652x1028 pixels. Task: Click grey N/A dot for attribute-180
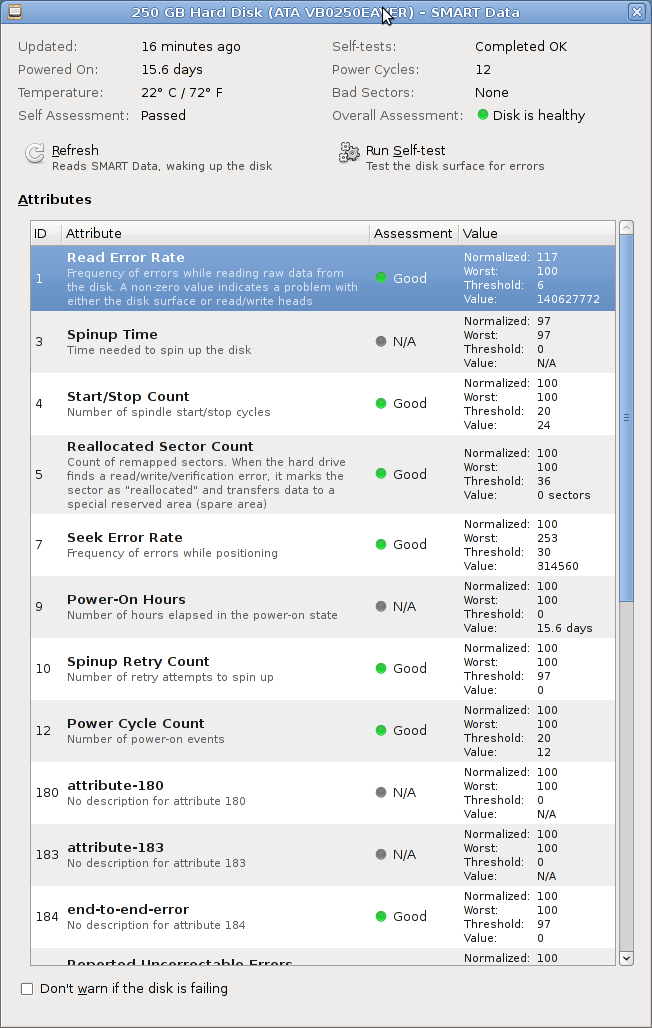[x=381, y=793]
